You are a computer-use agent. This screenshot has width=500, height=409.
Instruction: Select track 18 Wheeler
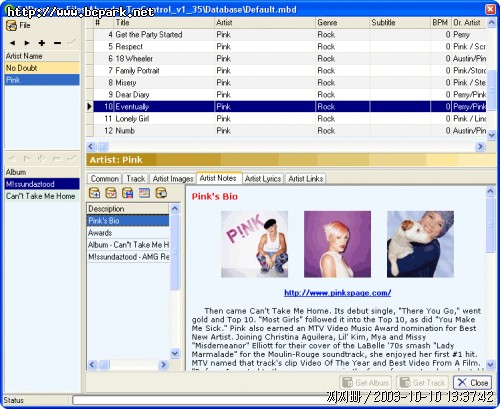(290, 59)
